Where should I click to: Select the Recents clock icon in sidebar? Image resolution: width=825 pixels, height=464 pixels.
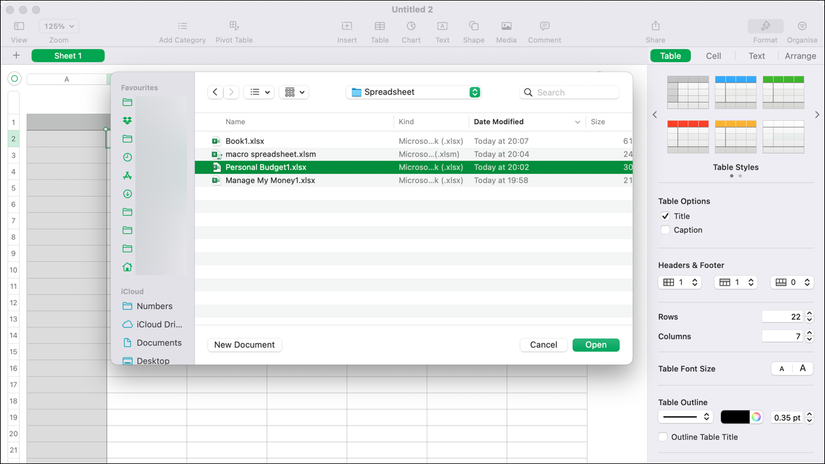(127, 157)
